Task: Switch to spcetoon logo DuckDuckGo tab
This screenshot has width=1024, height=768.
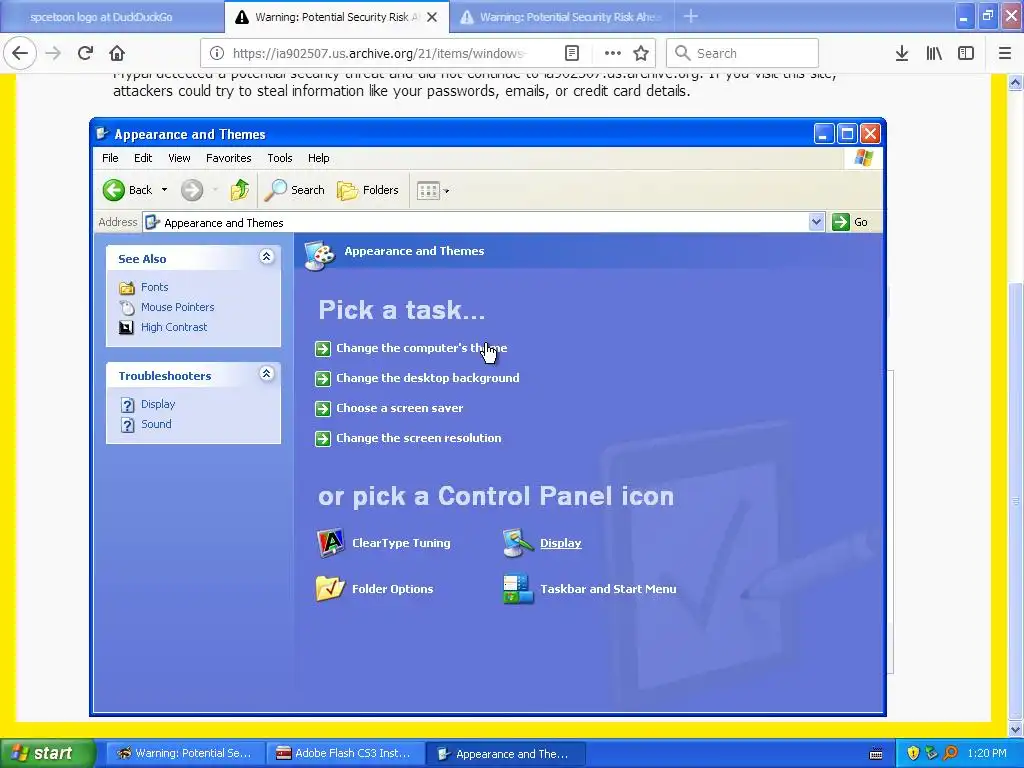Action: coord(112,17)
